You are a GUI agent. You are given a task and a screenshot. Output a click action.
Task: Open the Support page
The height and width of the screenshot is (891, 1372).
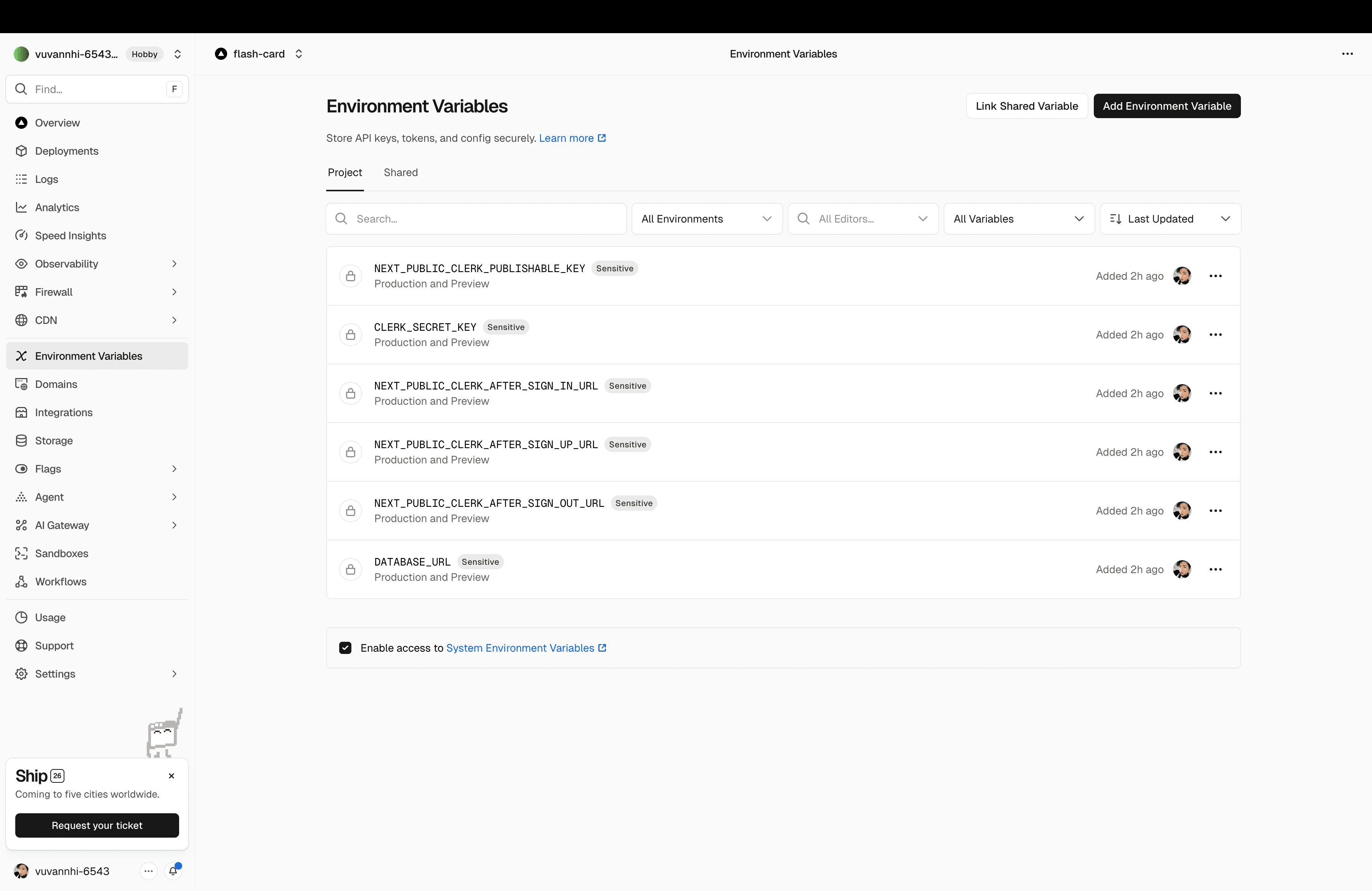97,646
